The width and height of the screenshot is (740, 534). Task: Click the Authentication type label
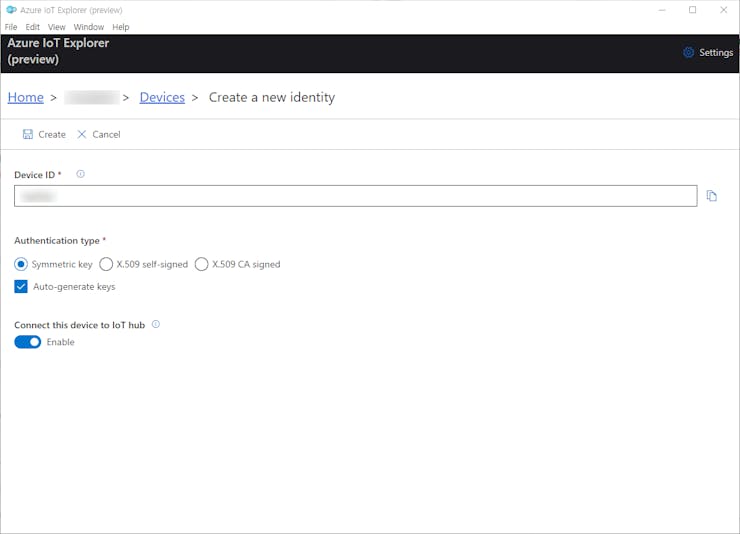[x=57, y=241]
